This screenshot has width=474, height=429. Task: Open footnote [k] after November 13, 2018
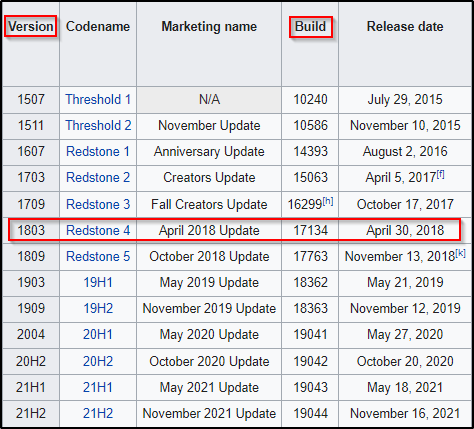(x=460, y=253)
